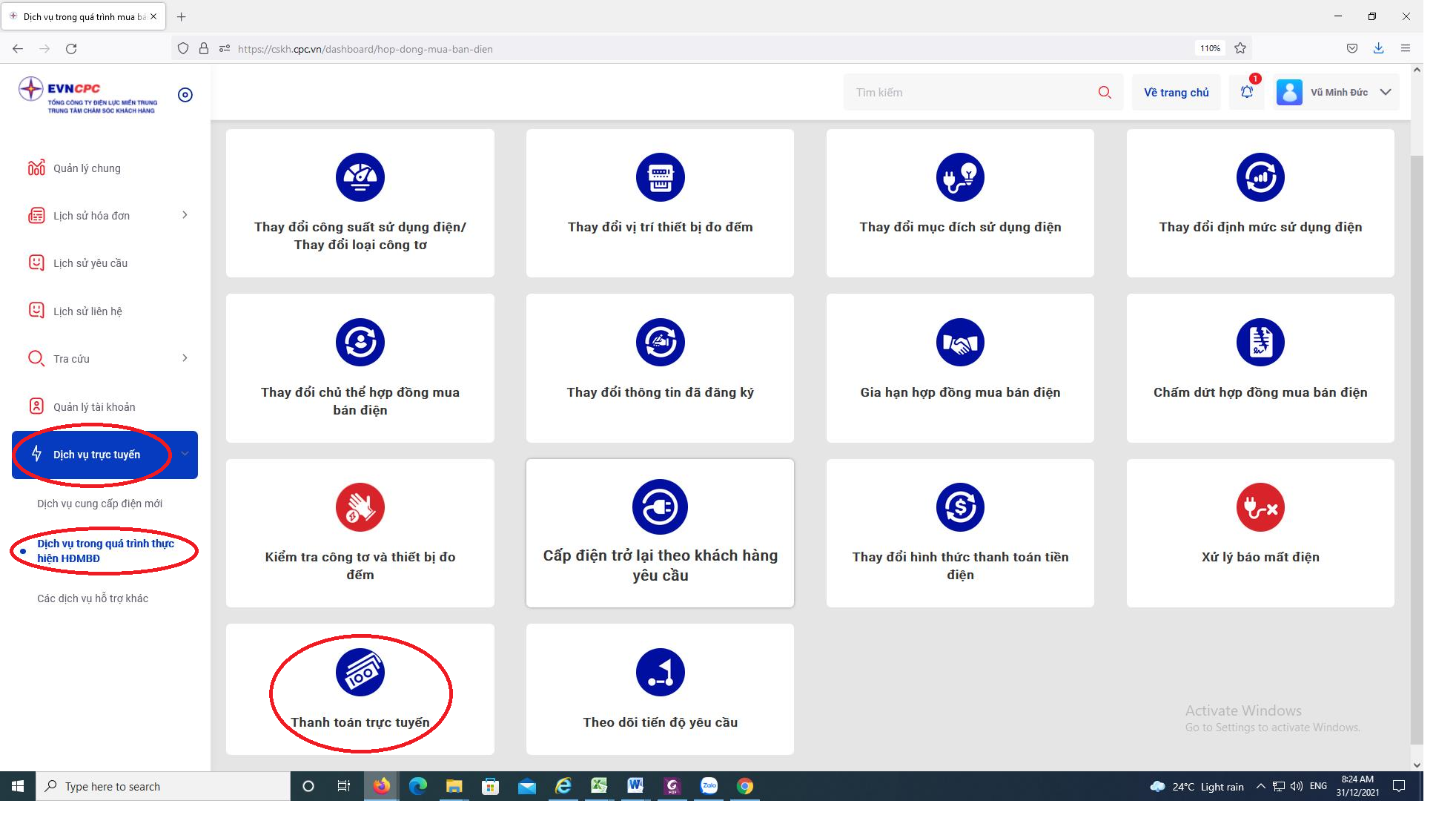Open Cấp điện trở lại service card
This screenshot has width=1456, height=838.
tap(660, 533)
